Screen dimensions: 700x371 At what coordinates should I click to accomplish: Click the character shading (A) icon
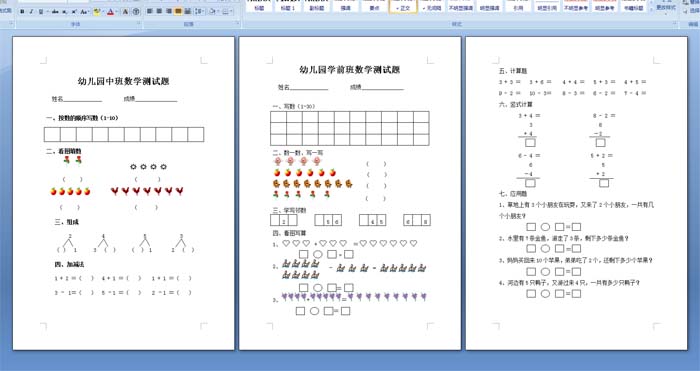(x=125, y=12)
